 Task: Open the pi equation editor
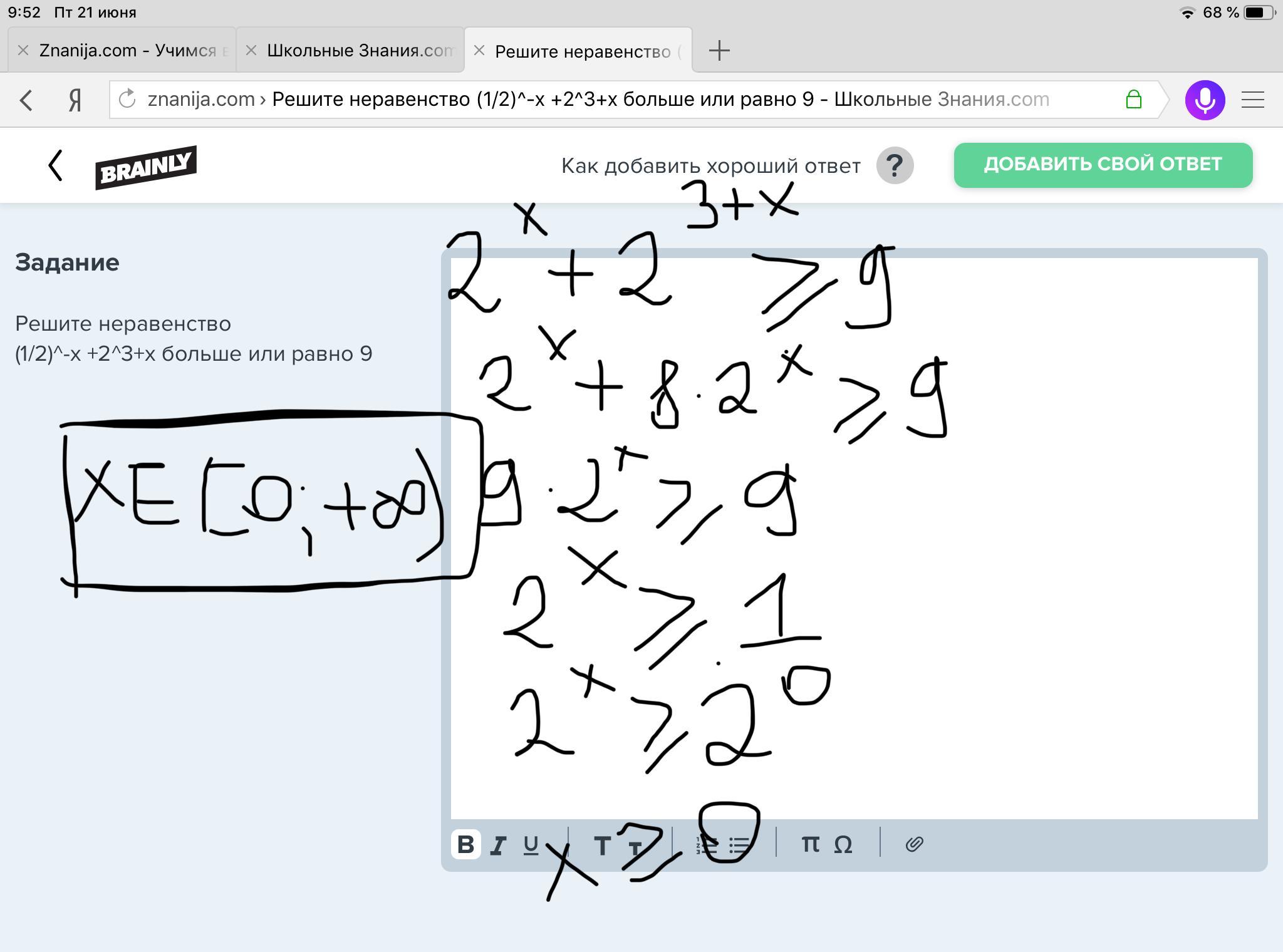(x=810, y=844)
